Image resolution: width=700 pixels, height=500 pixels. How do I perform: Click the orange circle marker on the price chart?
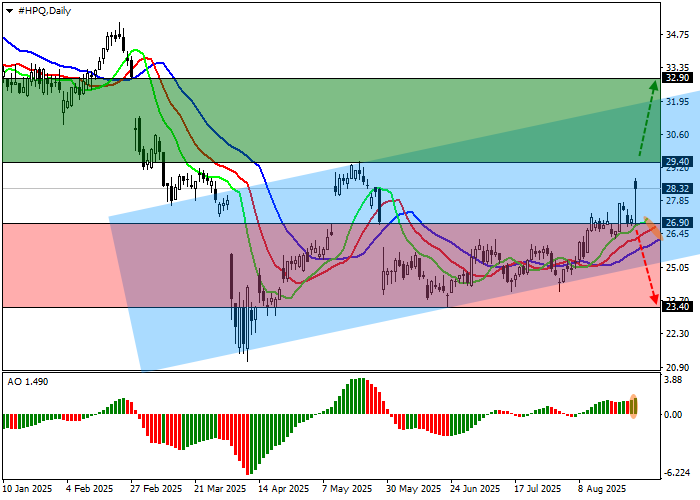pos(648,226)
